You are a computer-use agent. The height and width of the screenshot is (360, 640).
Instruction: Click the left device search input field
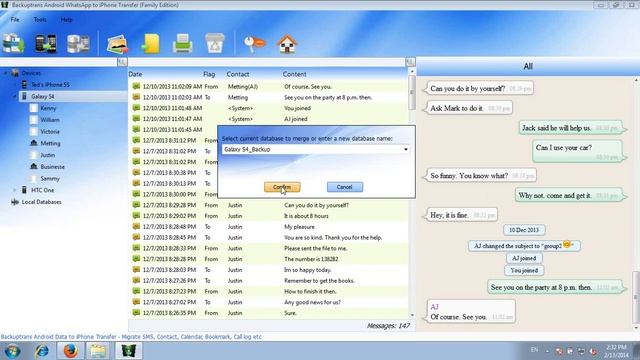click(58, 62)
